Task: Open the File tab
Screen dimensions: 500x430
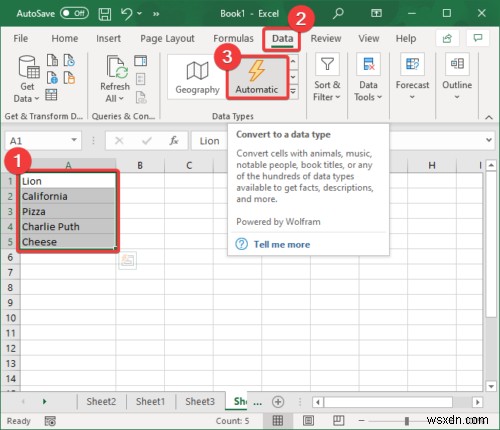Action: tap(21, 38)
